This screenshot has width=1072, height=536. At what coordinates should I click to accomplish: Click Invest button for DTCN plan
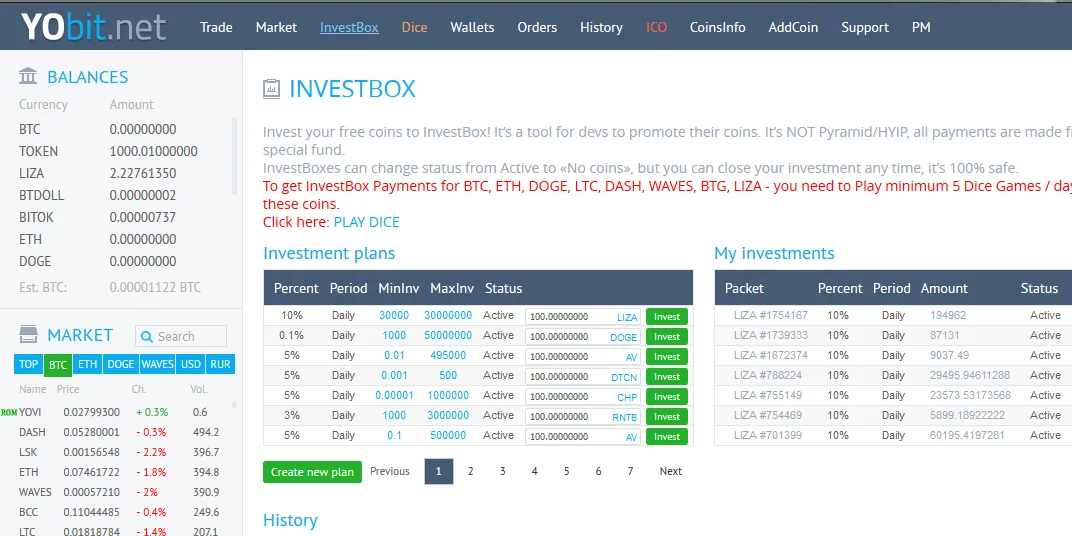(667, 377)
